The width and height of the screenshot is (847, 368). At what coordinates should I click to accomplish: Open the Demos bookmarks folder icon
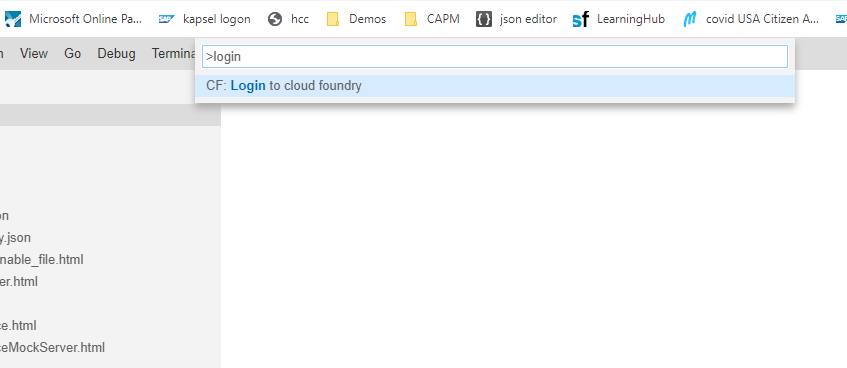[x=333, y=19]
